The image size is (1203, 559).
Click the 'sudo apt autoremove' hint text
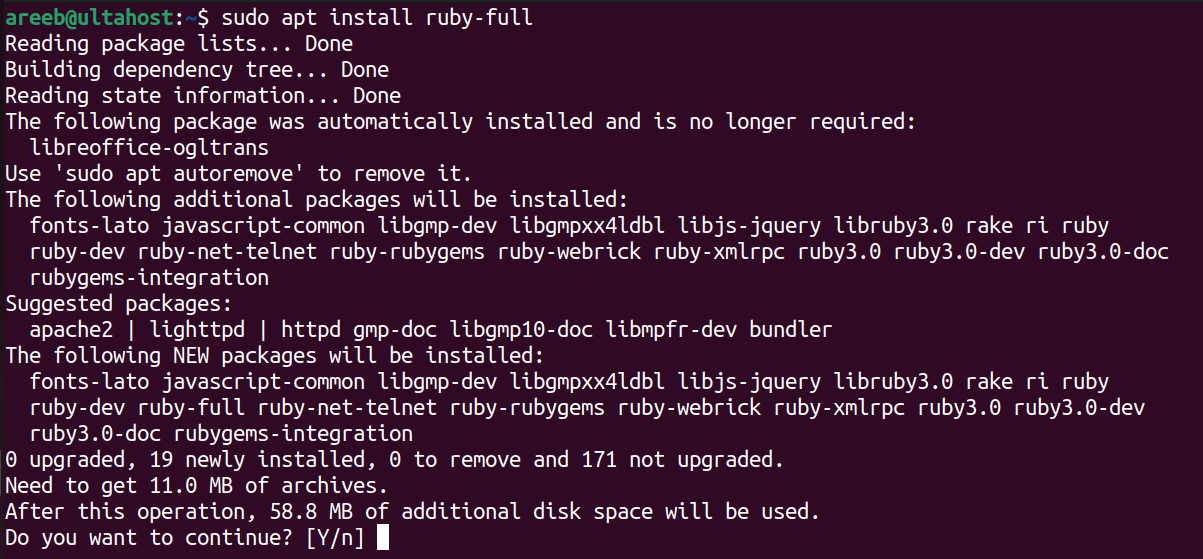point(181,174)
